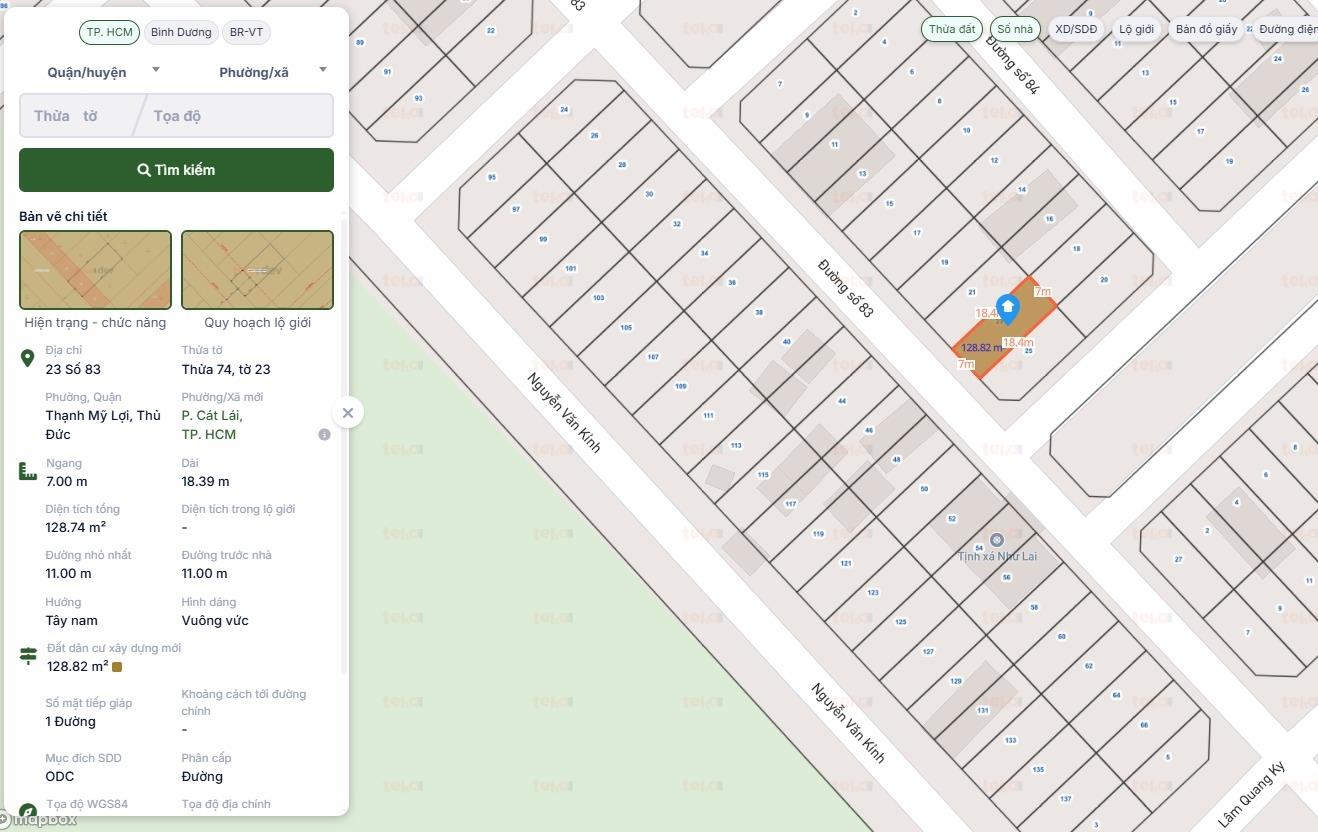Click the ruler icon next to Ngang

click(x=28, y=471)
